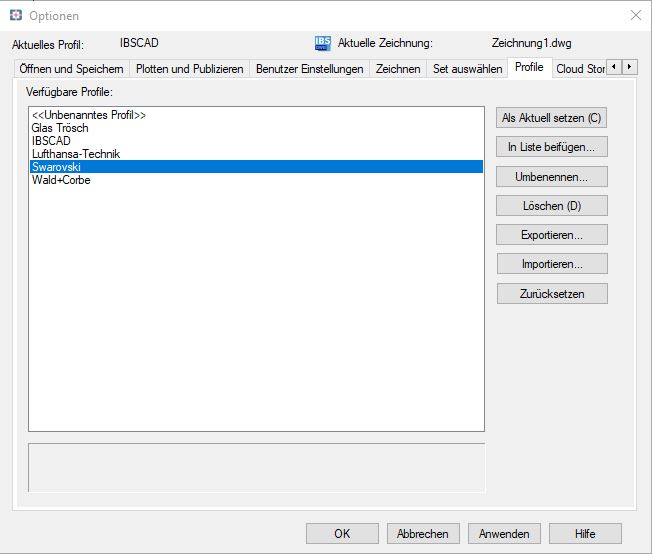Select the Wald+Corbe profile

click(256, 180)
